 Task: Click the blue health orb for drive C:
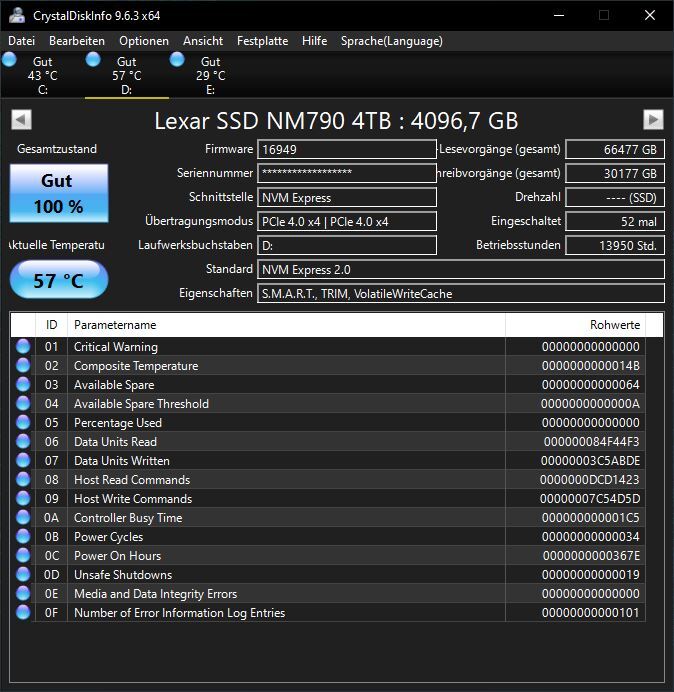tap(9, 60)
